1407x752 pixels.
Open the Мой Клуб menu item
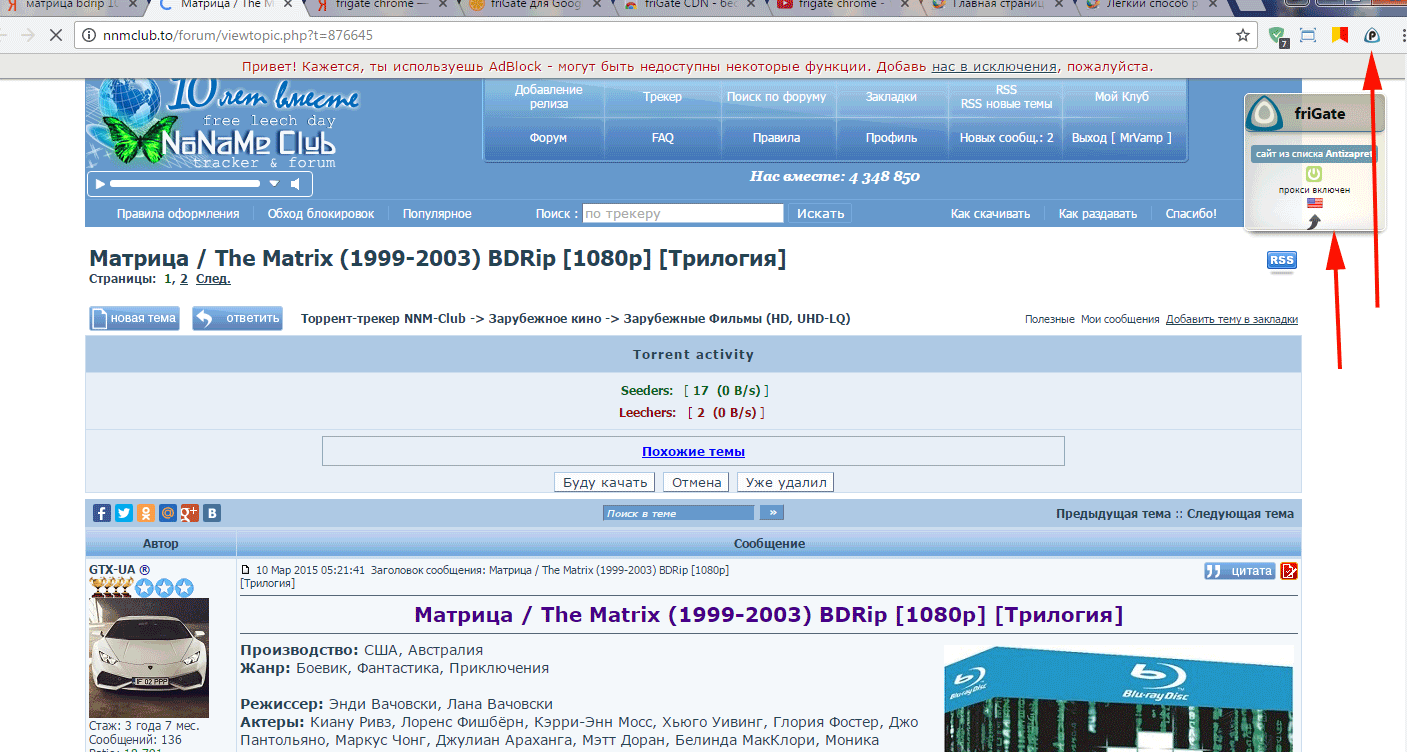[1121, 97]
